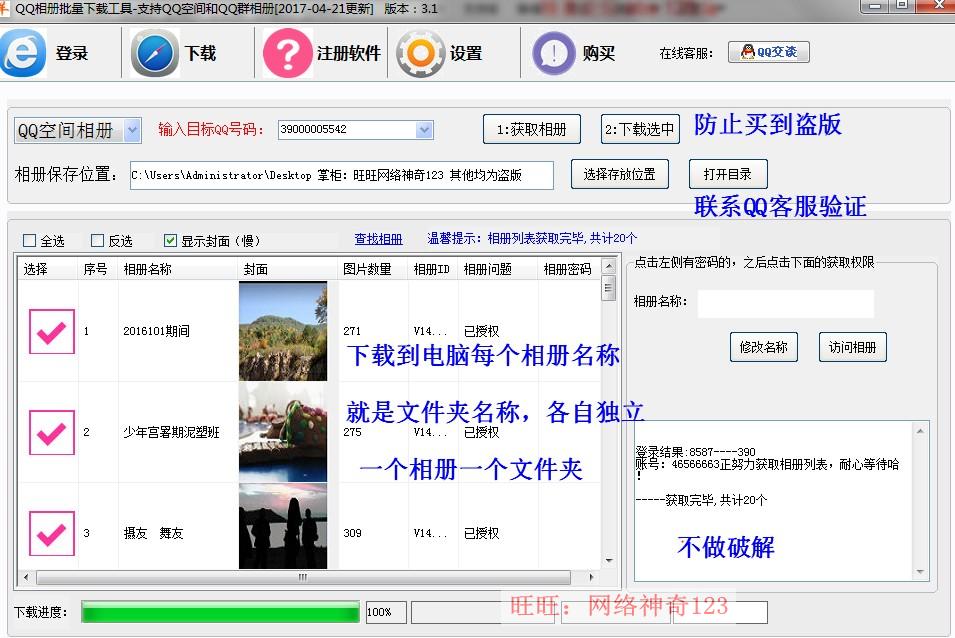Click the cover thumbnail of 摄友 舞友

click(x=283, y=526)
